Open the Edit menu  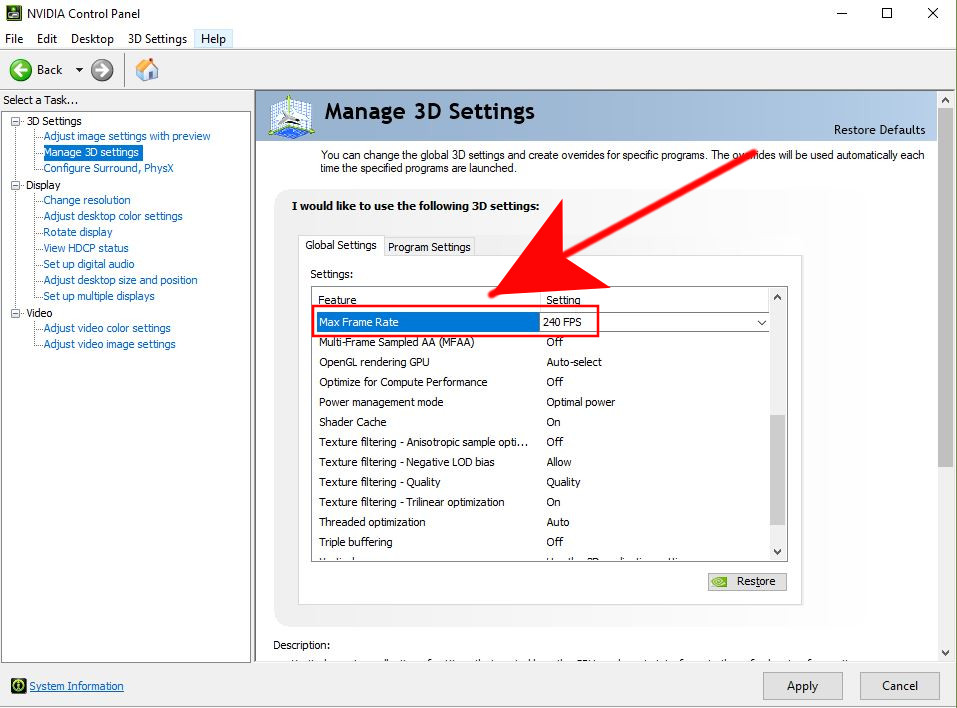pos(47,38)
